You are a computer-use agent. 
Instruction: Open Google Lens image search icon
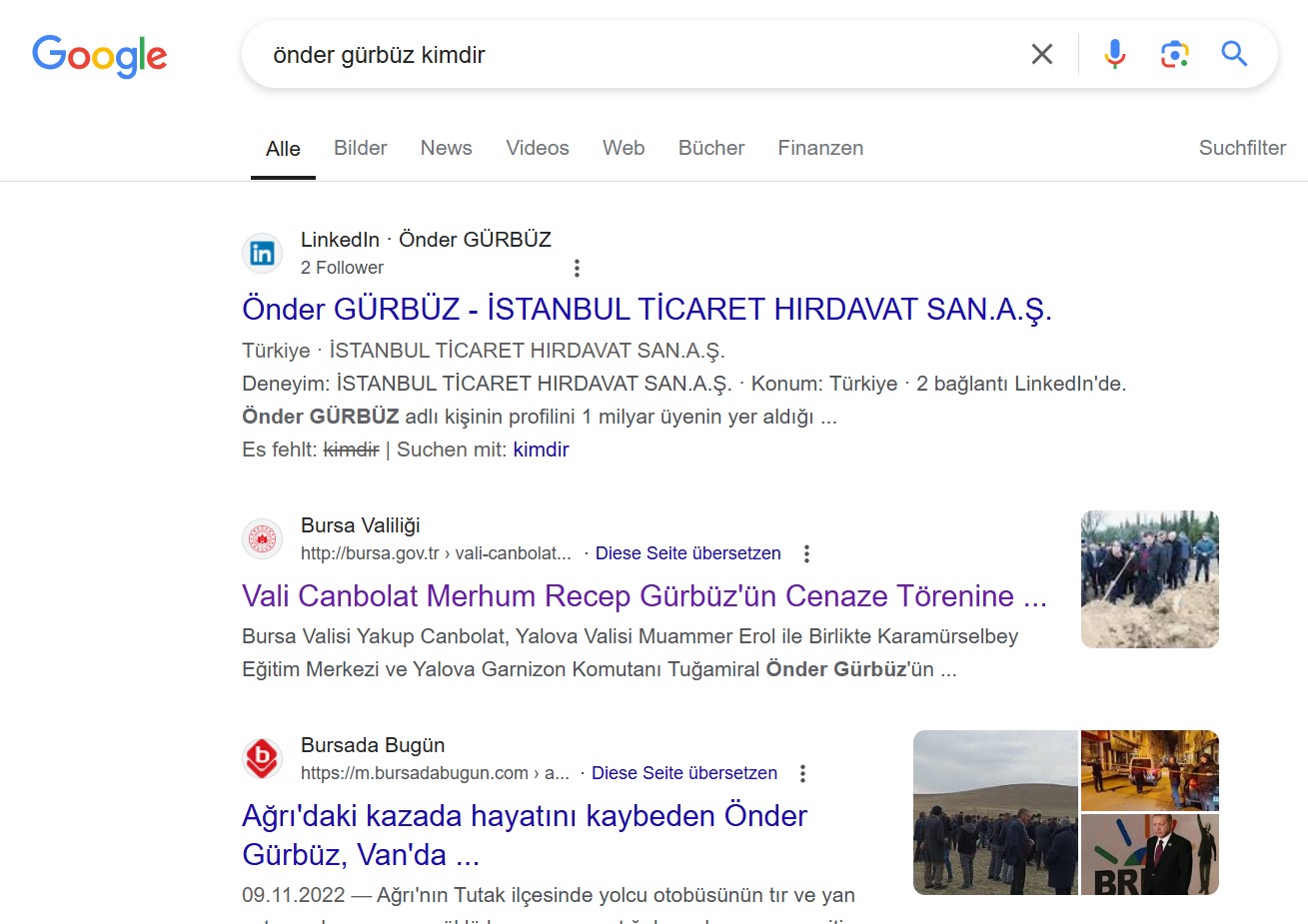tap(1175, 54)
